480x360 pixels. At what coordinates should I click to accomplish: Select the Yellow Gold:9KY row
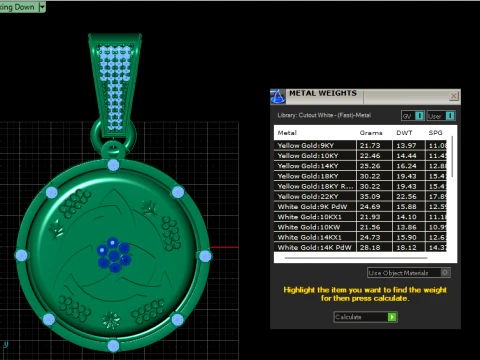(x=360, y=145)
